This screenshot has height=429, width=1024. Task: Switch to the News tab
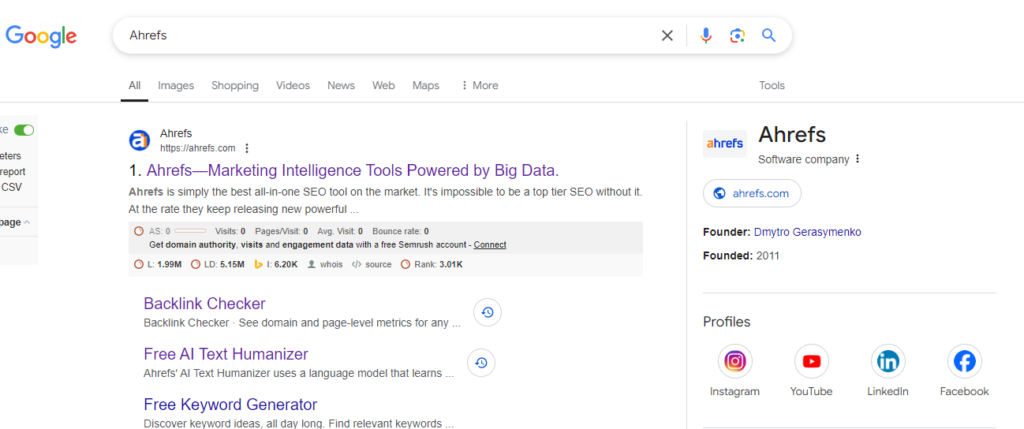click(341, 86)
